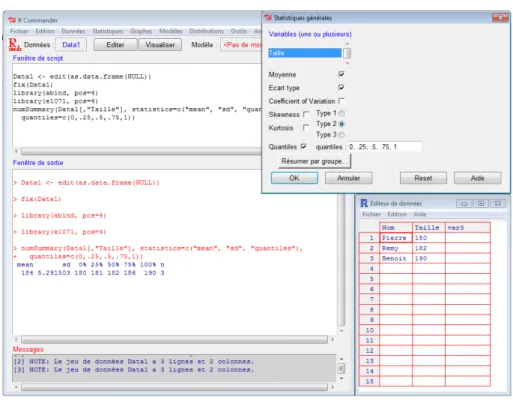Screen dimensions: 513x400
Task: Click the Pas de modèle selector
Action: tap(241, 45)
